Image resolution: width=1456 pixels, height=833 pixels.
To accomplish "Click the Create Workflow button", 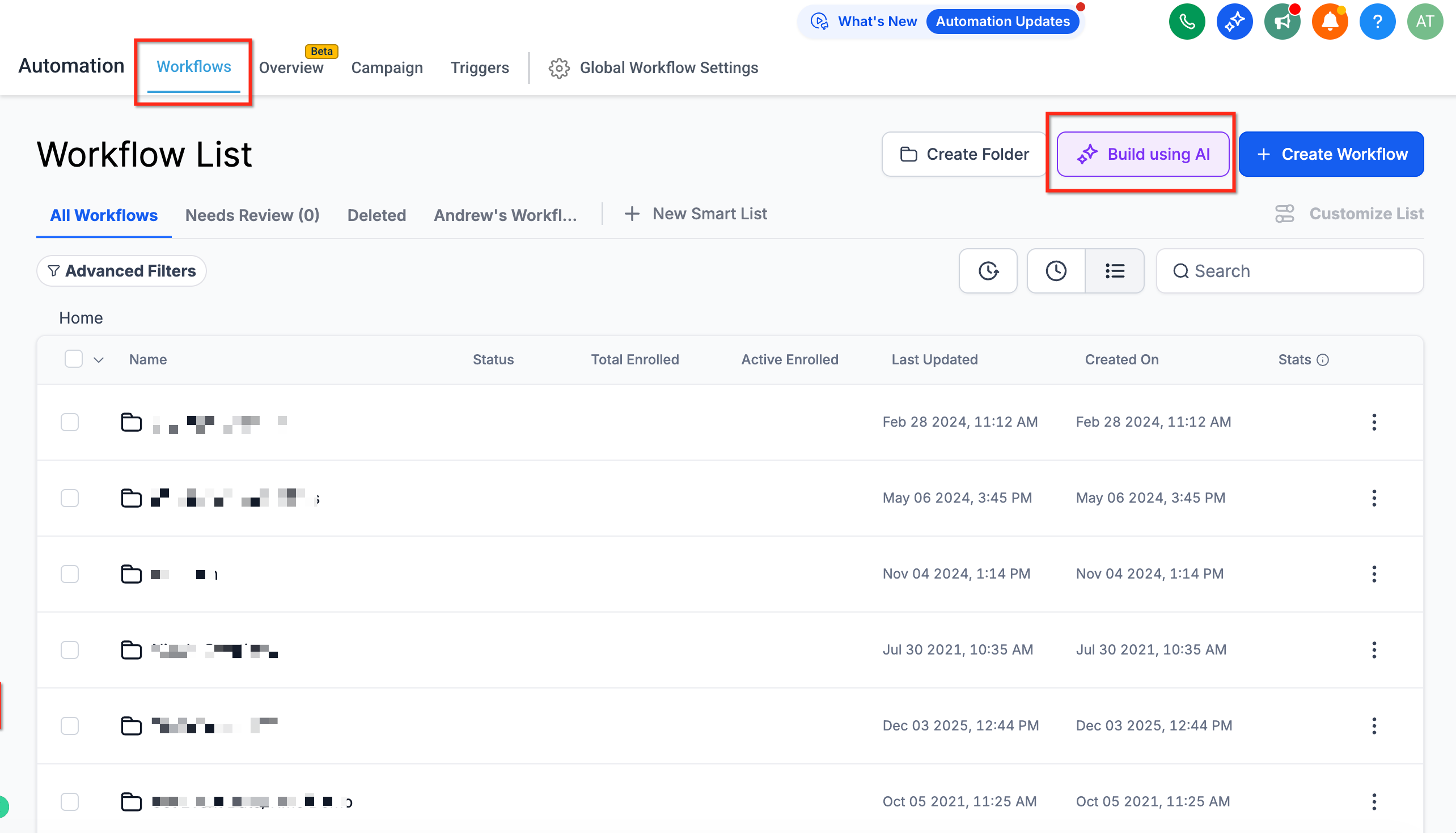I will click(x=1331, y=154).
